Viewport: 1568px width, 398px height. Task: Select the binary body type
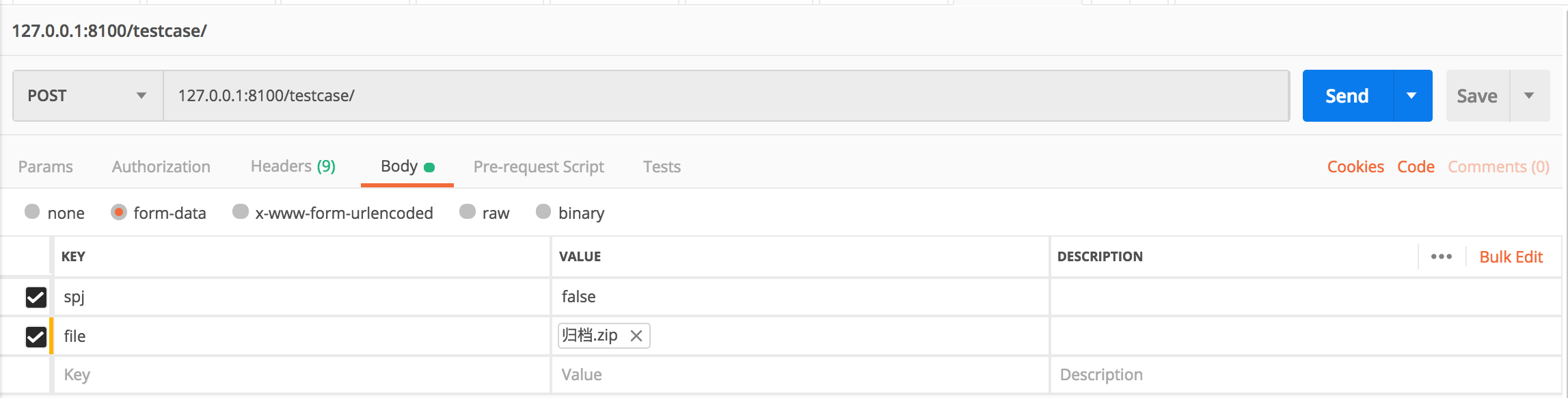pos(543,212)
